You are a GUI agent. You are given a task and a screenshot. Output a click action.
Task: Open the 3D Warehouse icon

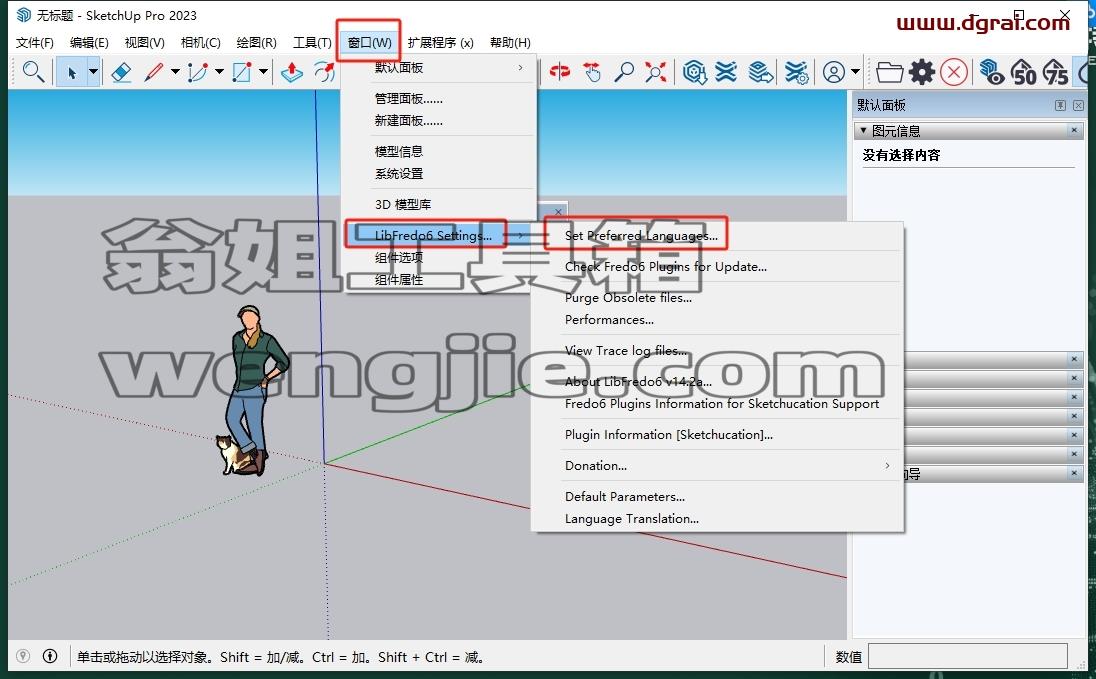695,72
